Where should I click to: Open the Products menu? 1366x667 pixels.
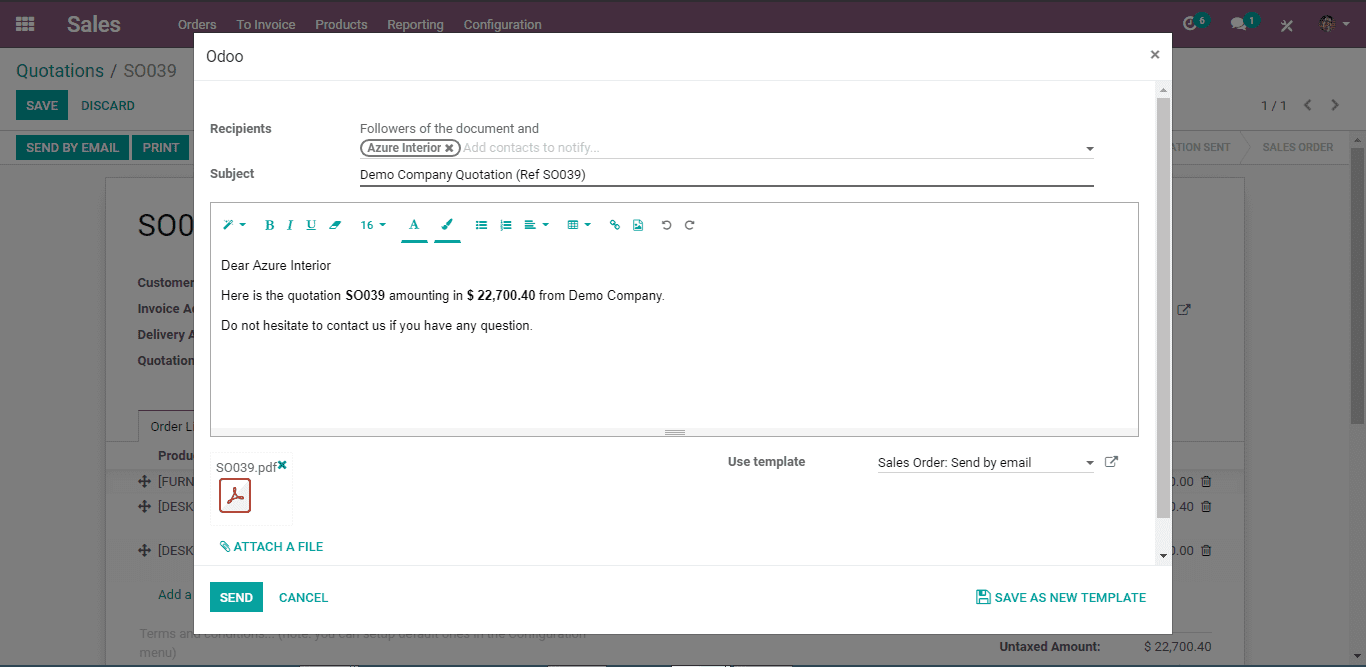(341, 24)
